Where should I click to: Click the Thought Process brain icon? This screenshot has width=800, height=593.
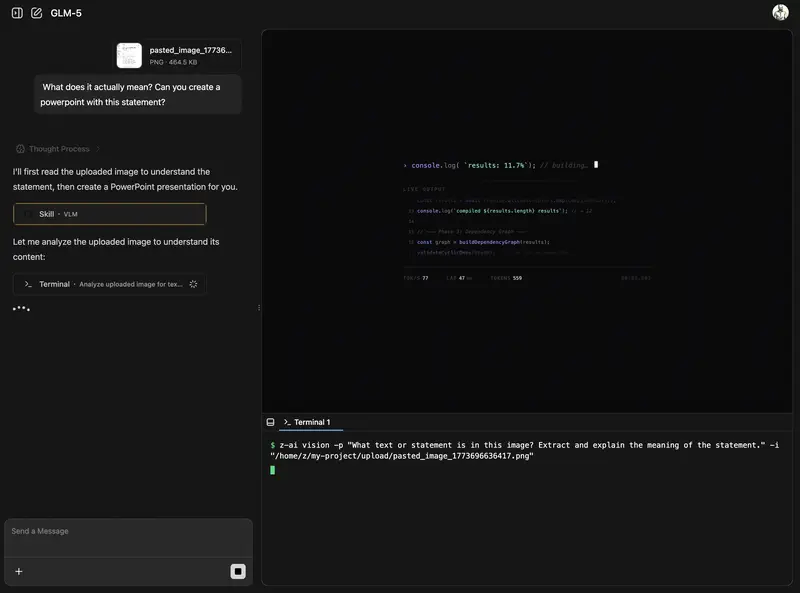click(x=22, y=148)
